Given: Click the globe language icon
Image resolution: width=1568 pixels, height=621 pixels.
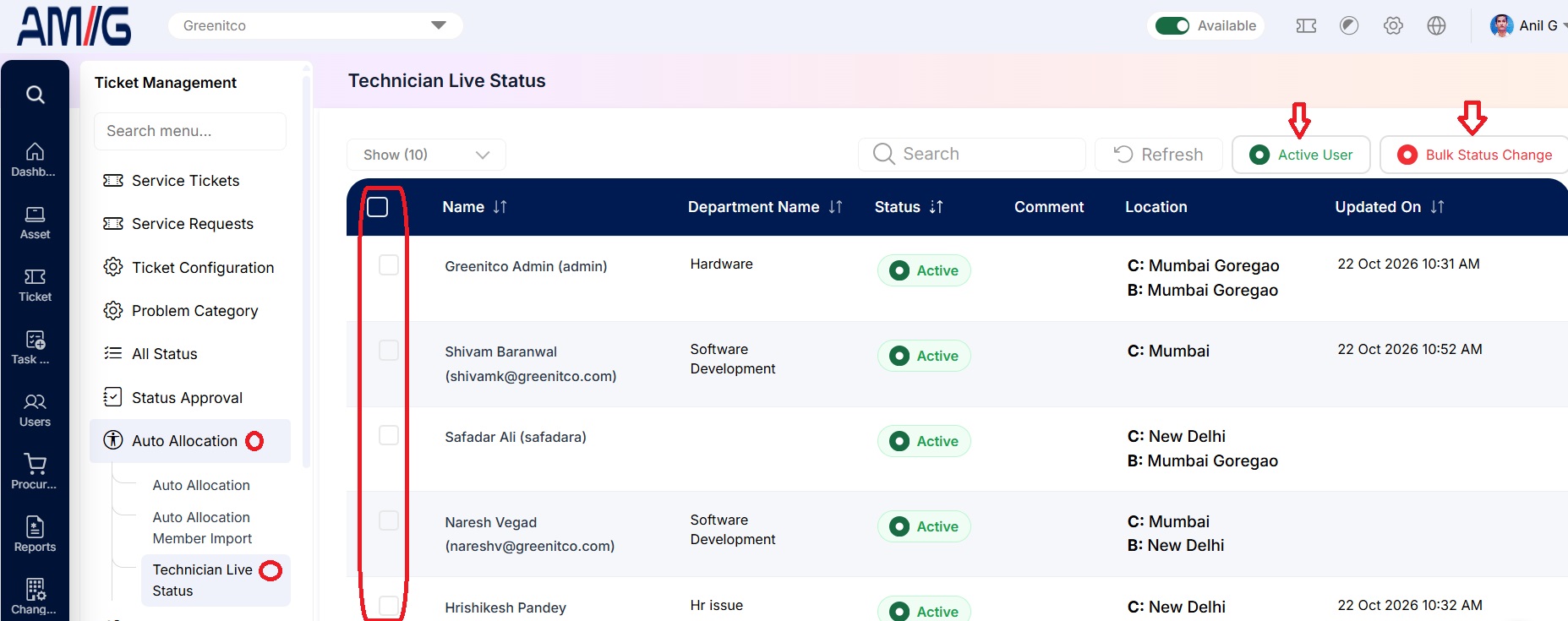Looking at the screenshot, I should click(x=1436, y=25).
